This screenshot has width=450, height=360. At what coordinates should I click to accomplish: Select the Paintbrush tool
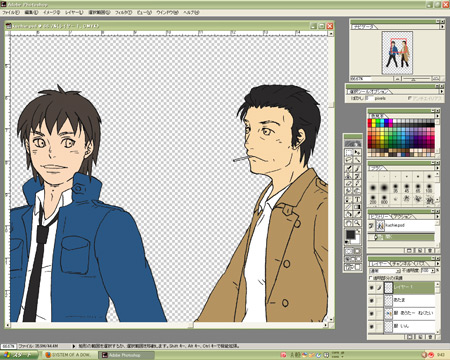coord(357,168)
